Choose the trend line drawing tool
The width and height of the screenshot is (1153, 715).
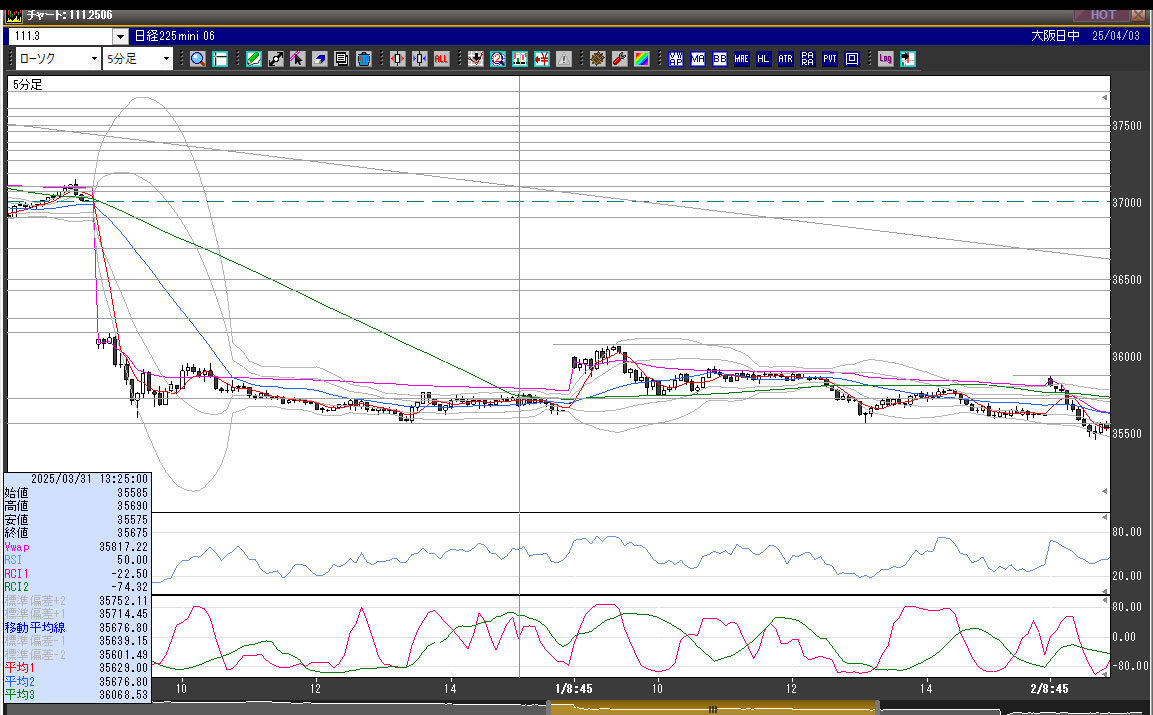(x=276, y=59)
